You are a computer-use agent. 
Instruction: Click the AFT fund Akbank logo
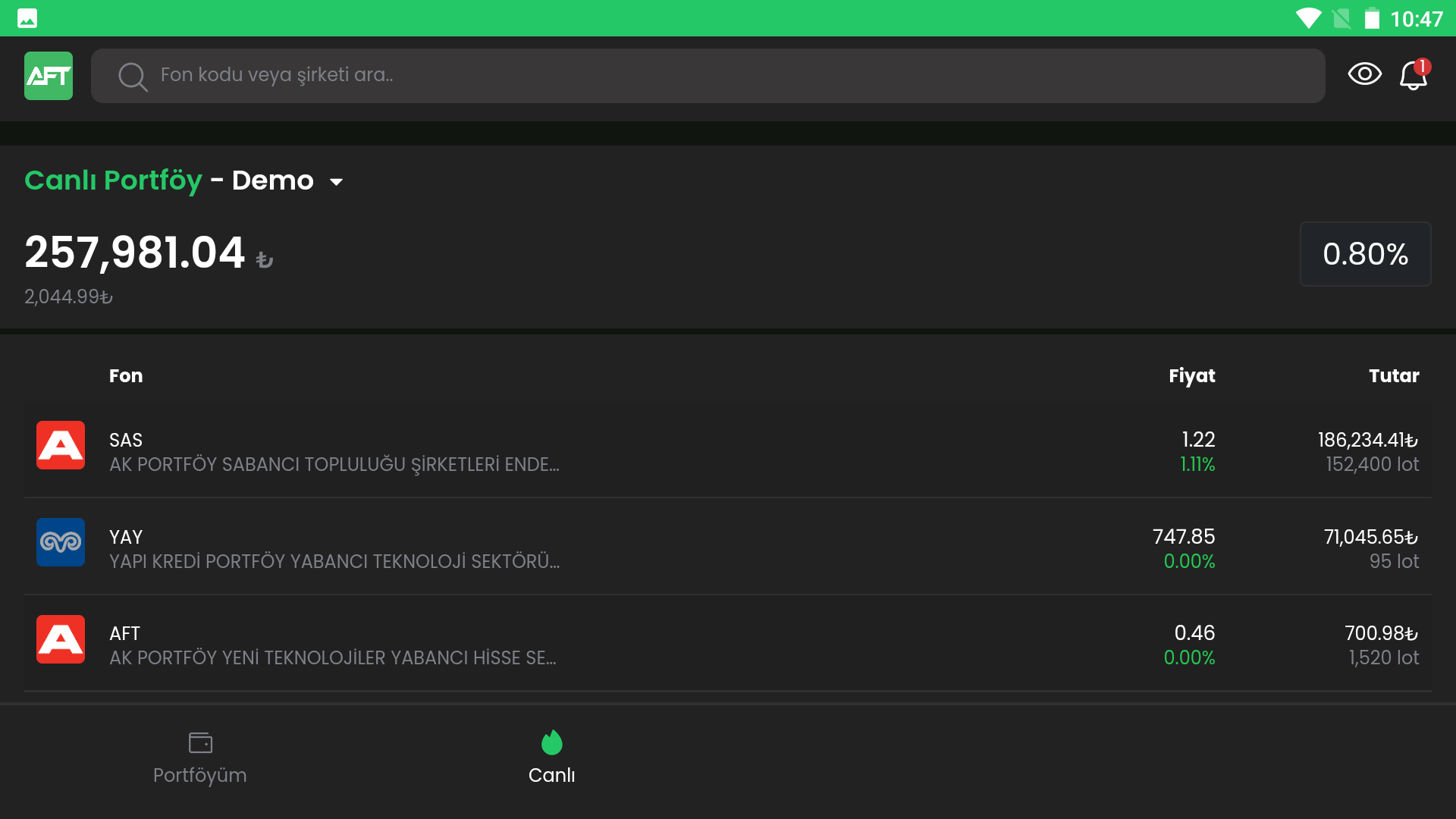(x=61, y=639)
